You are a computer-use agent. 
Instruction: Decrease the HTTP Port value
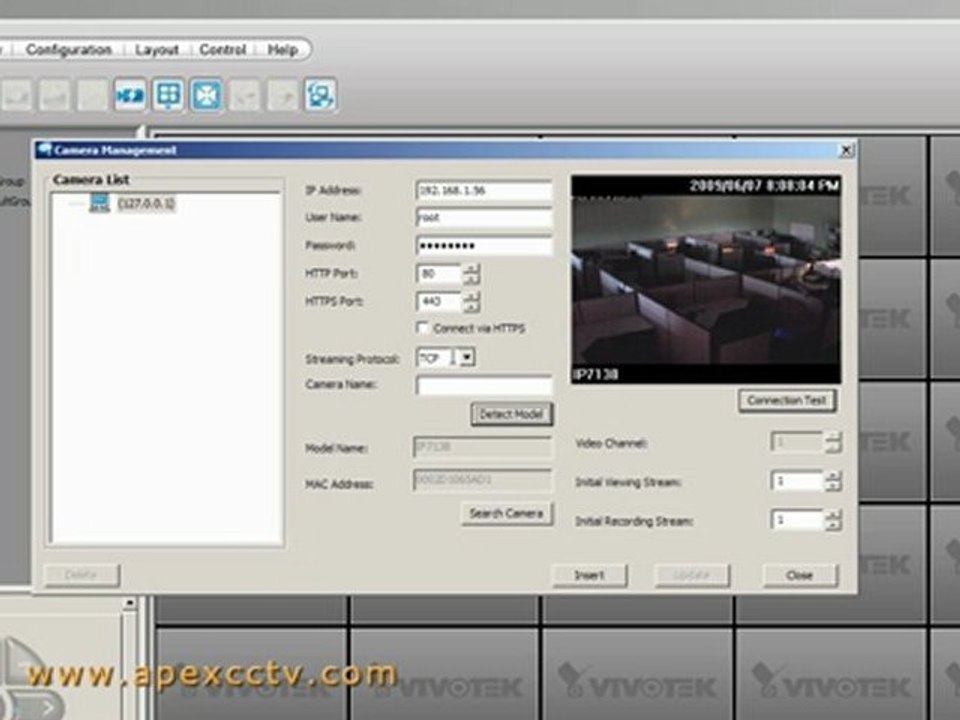[x=471, y=279]
